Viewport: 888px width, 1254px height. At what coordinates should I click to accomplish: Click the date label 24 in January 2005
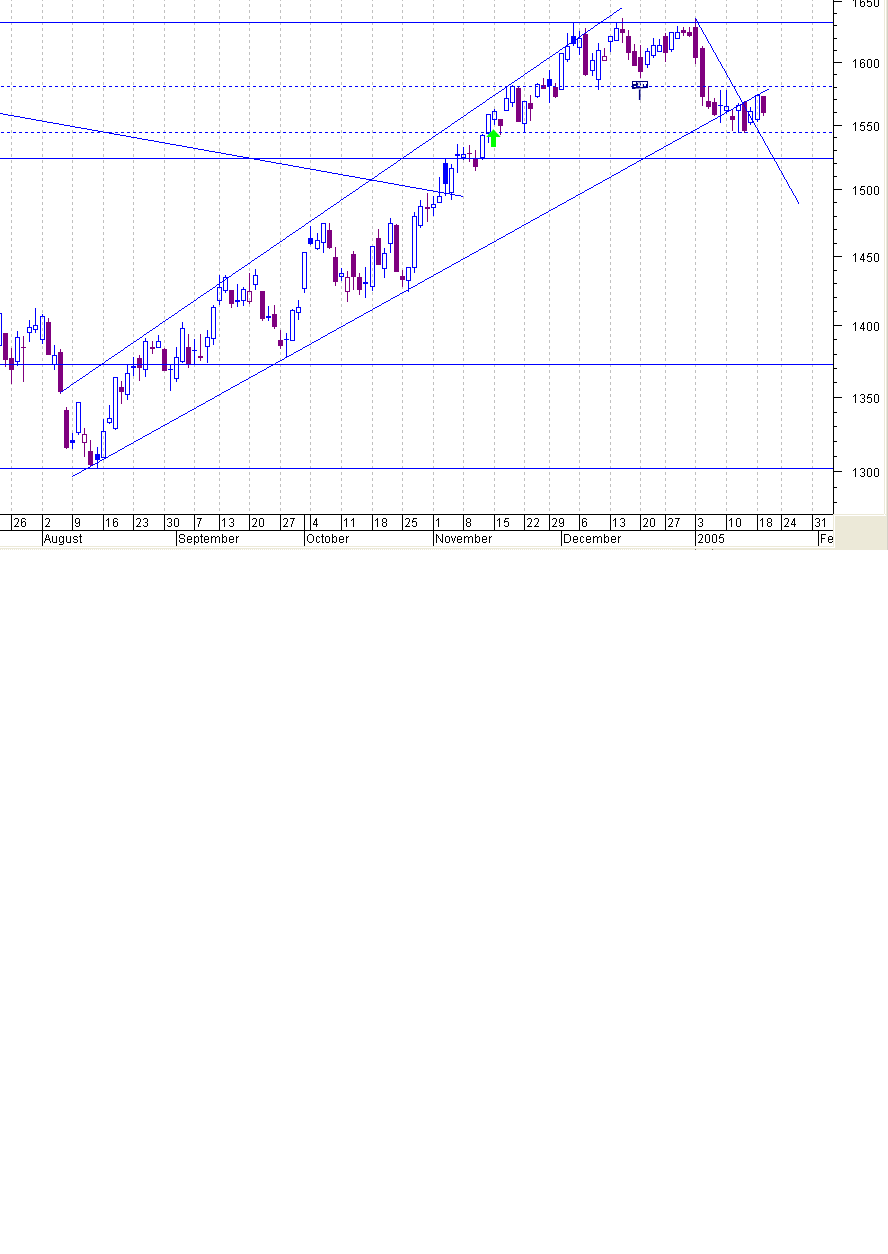(x=789, y=523)
